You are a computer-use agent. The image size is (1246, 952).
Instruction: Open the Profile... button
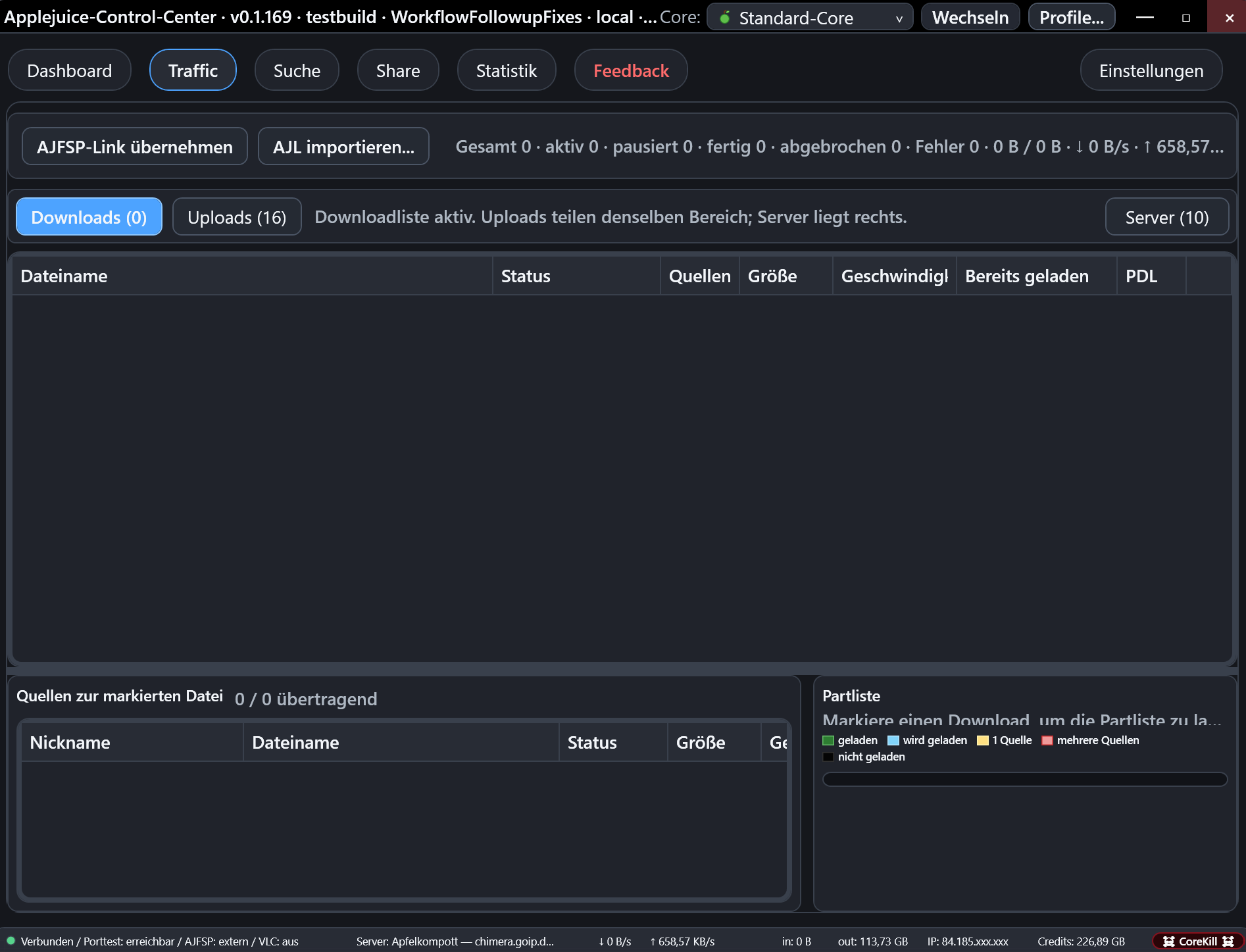click(1072, 17)
